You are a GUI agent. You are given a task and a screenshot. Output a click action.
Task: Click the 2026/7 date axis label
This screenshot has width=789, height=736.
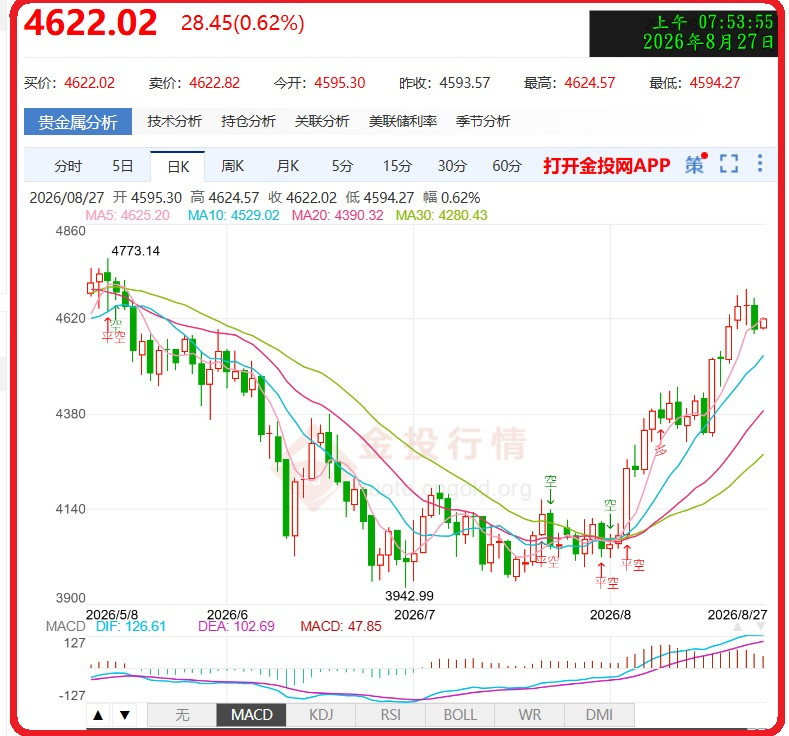coord(415,615)
